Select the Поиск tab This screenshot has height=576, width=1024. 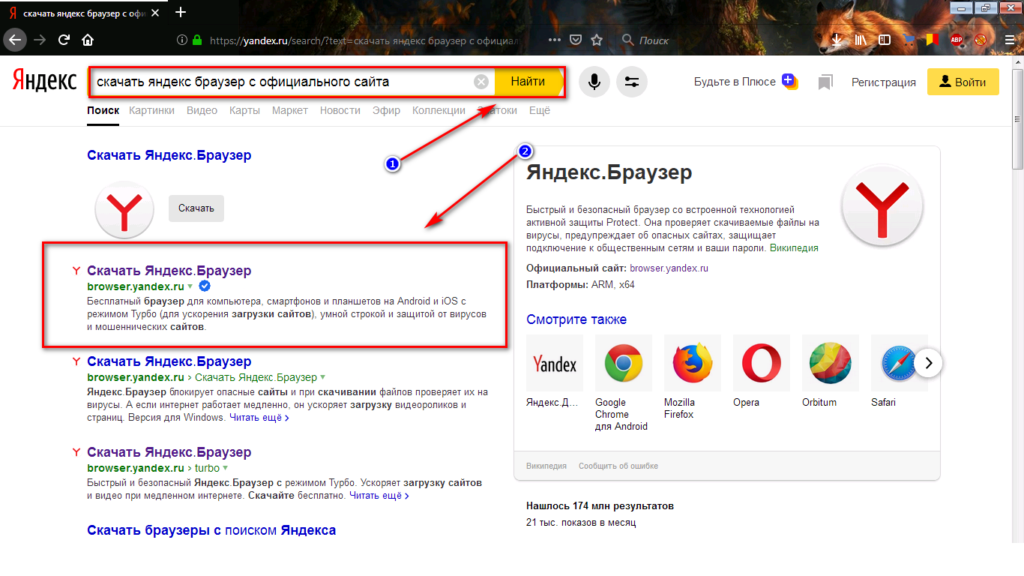click(x=103, y=110)
